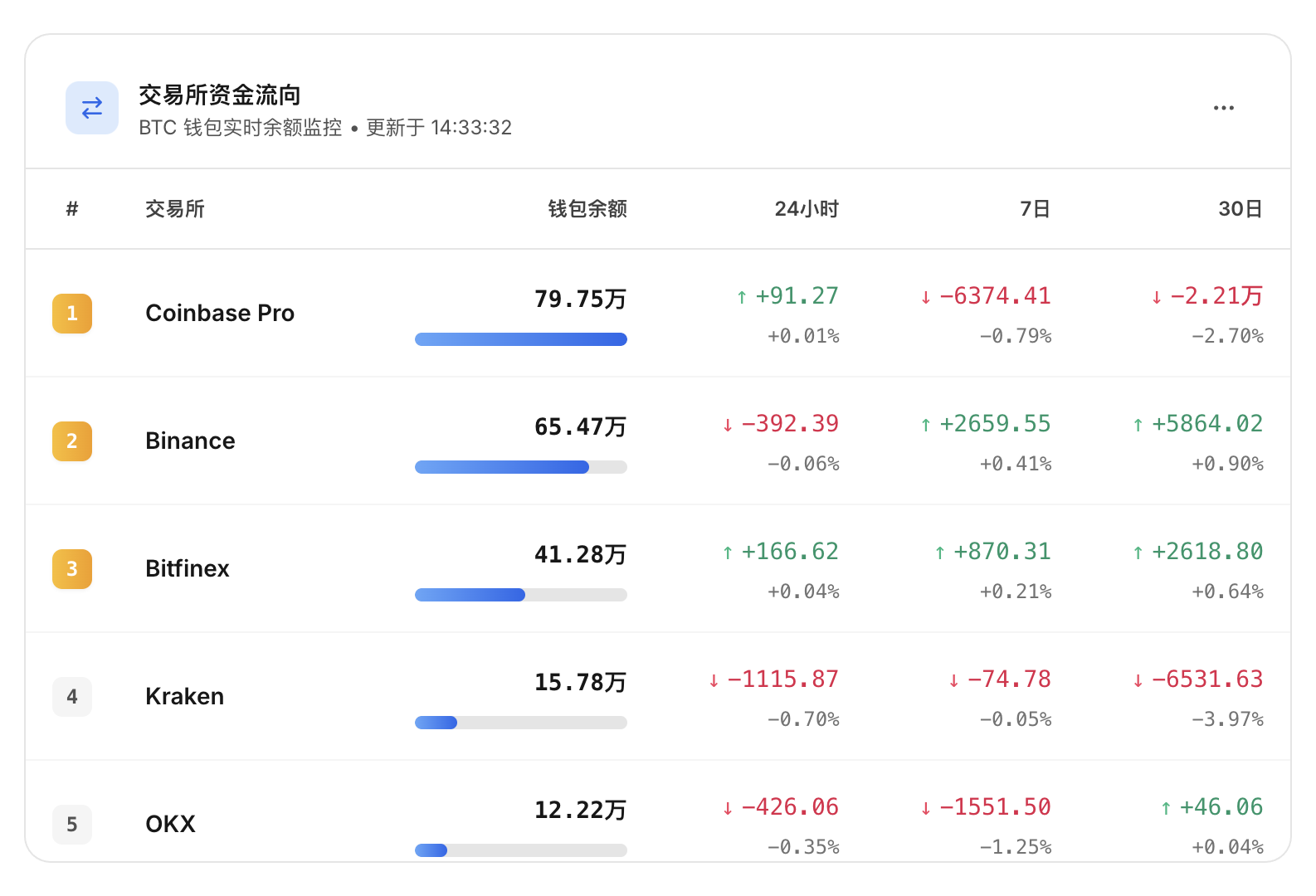
Task: Click Coinbase Pro 24h percentage +0.01%
Action: tap(803, 336)
